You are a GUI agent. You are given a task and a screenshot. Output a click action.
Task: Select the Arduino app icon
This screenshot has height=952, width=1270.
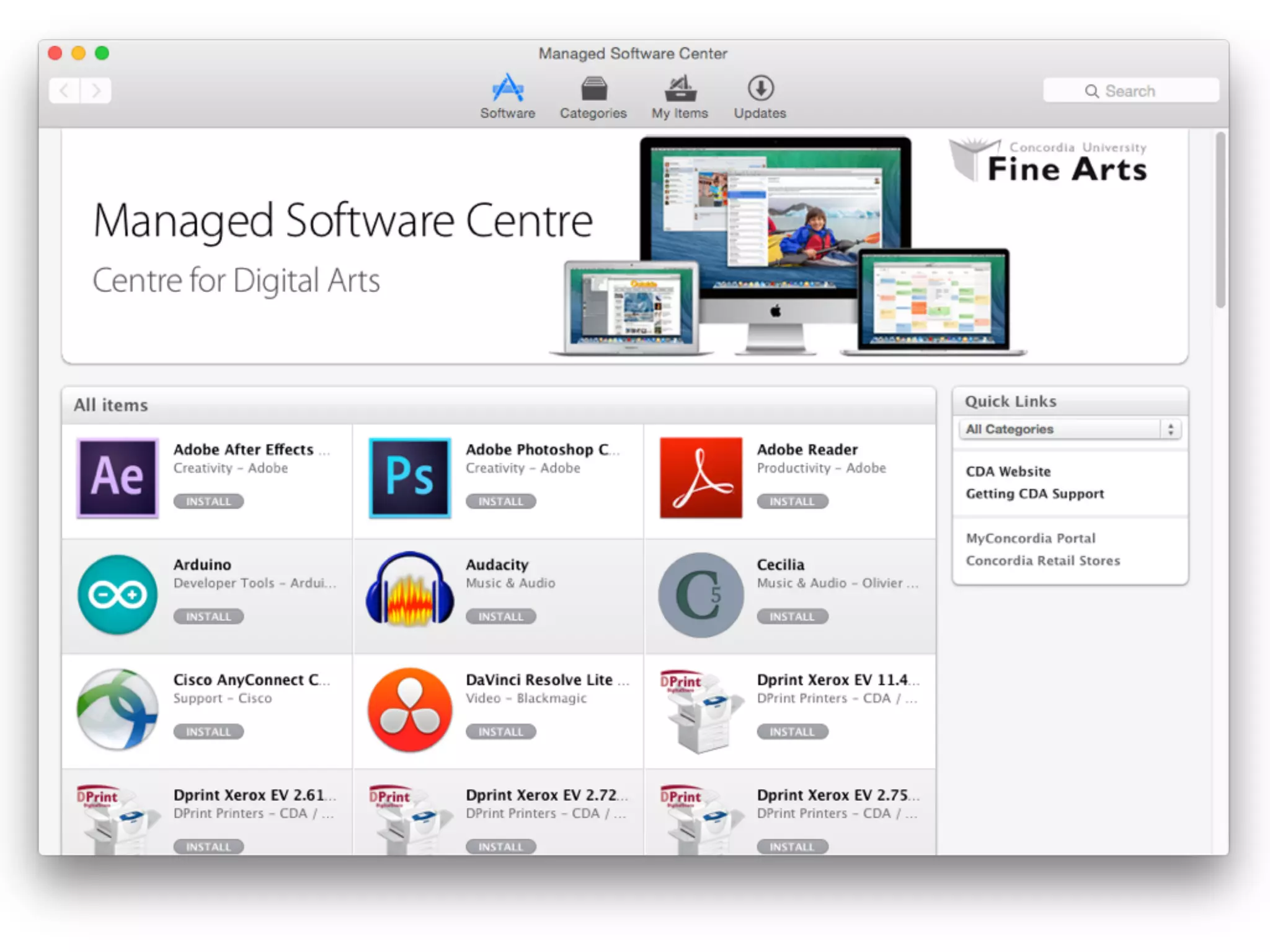point(117,594)
